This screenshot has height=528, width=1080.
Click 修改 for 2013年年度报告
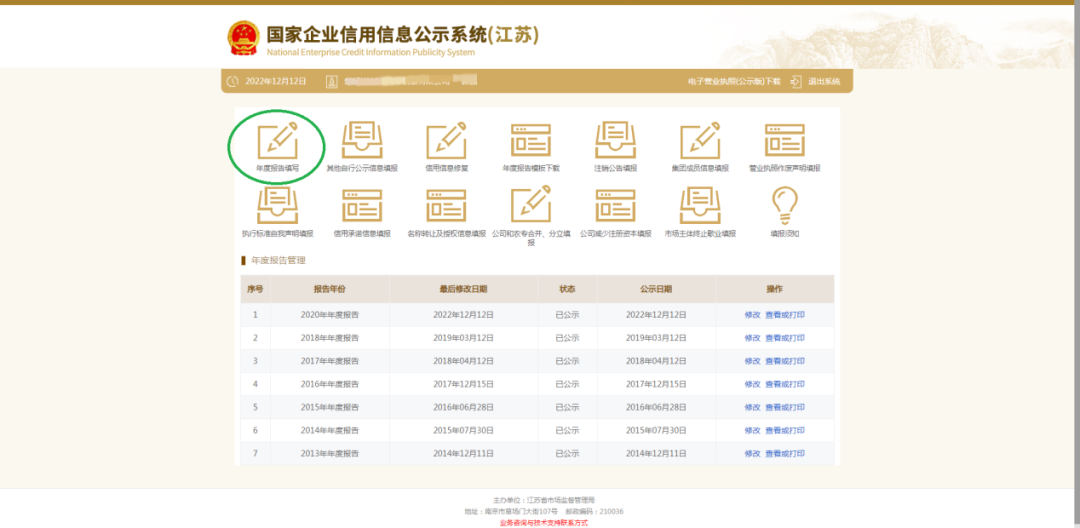[752, 453]
